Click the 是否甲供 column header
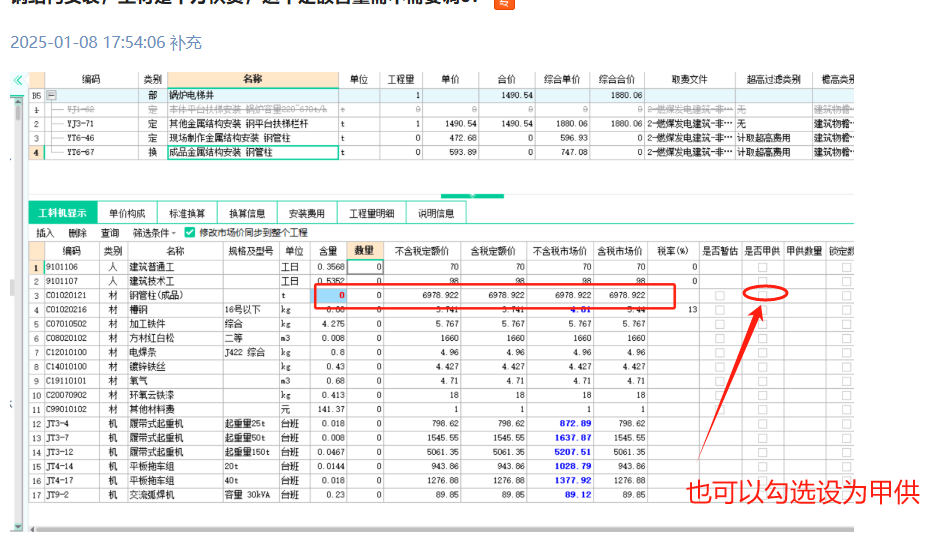Viewport: 927px width, 549px height. [762, 251]
